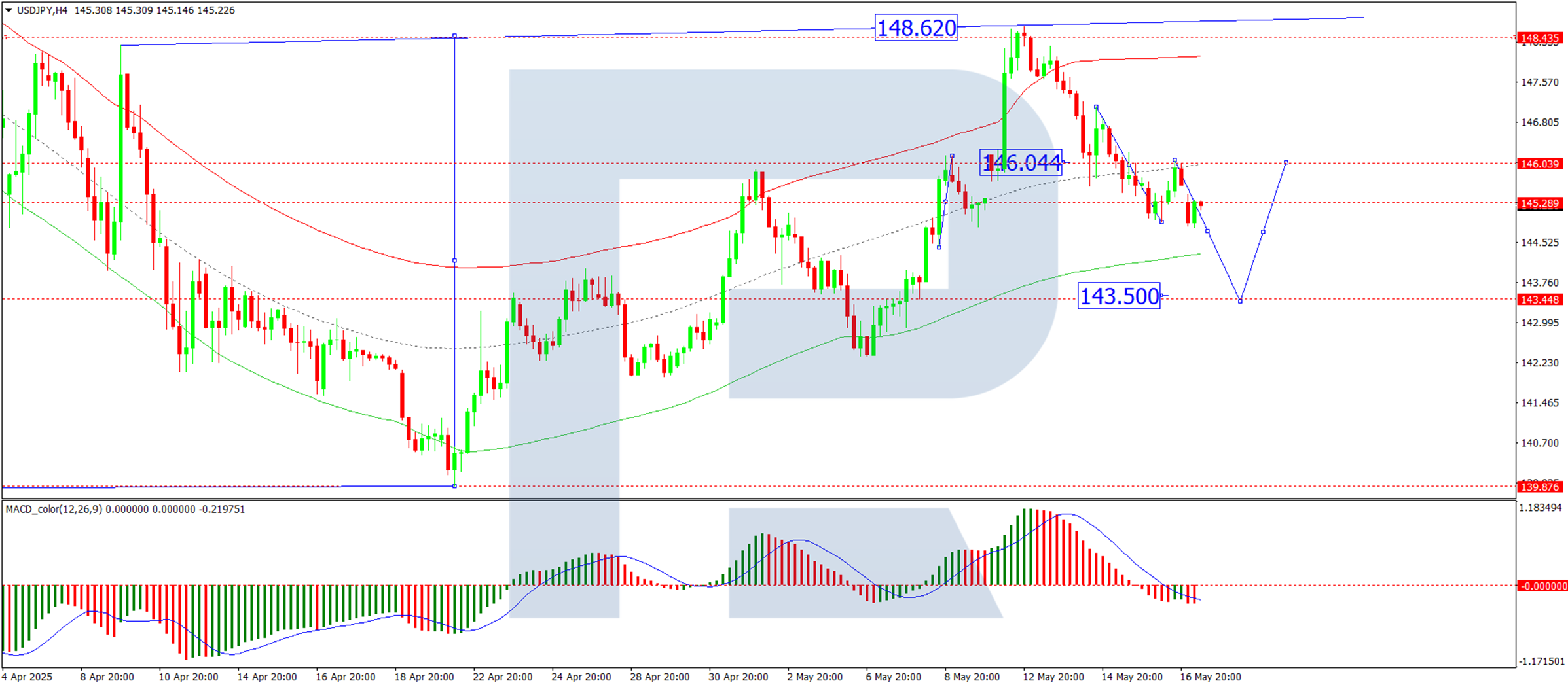Click the 141.465 price scale value
The width and height of the screenshot is (1568, 687).
click(1540, 403)
